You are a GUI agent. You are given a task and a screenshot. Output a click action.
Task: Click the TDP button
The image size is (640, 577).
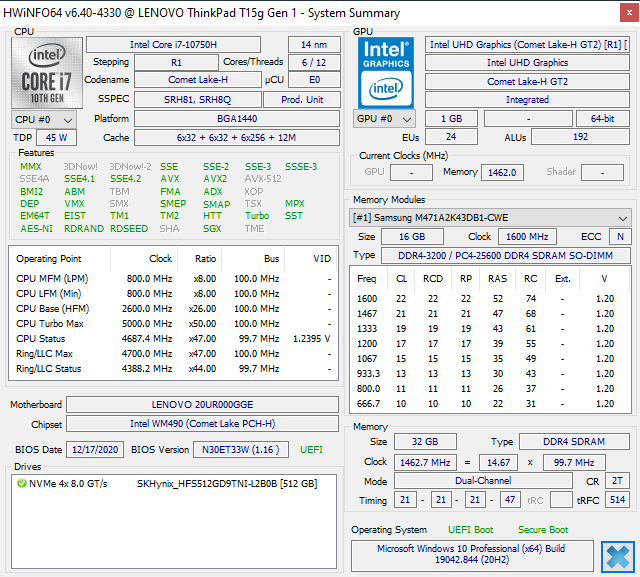click(22, 138)
